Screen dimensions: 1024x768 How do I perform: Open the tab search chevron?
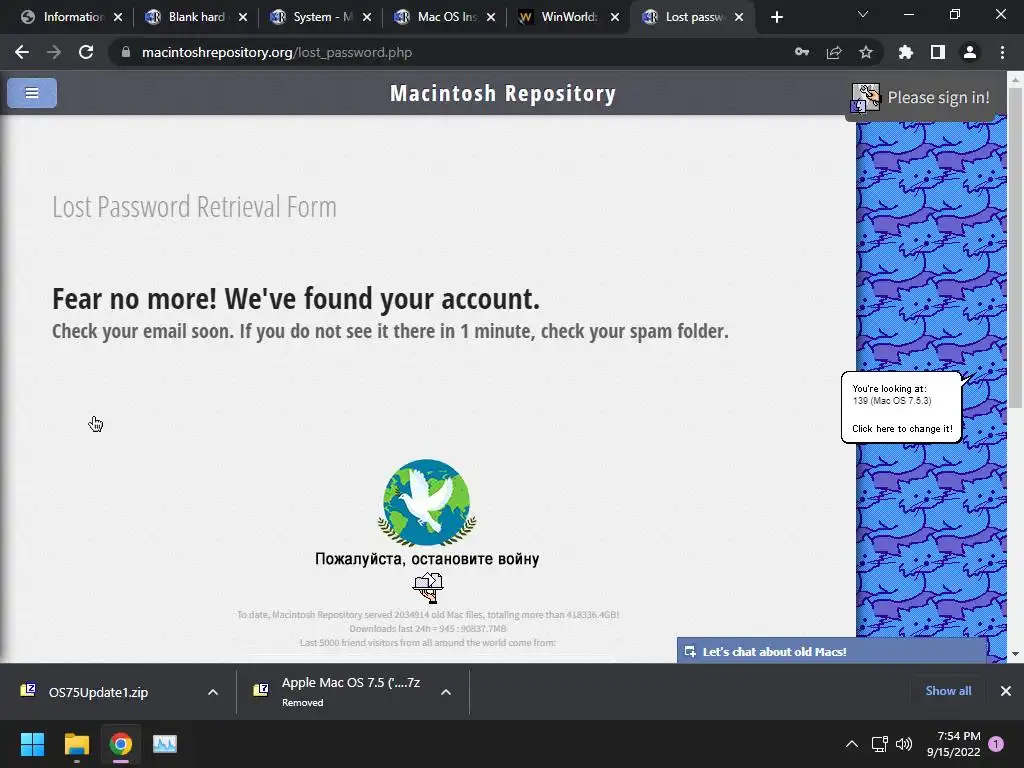[863, 14]
